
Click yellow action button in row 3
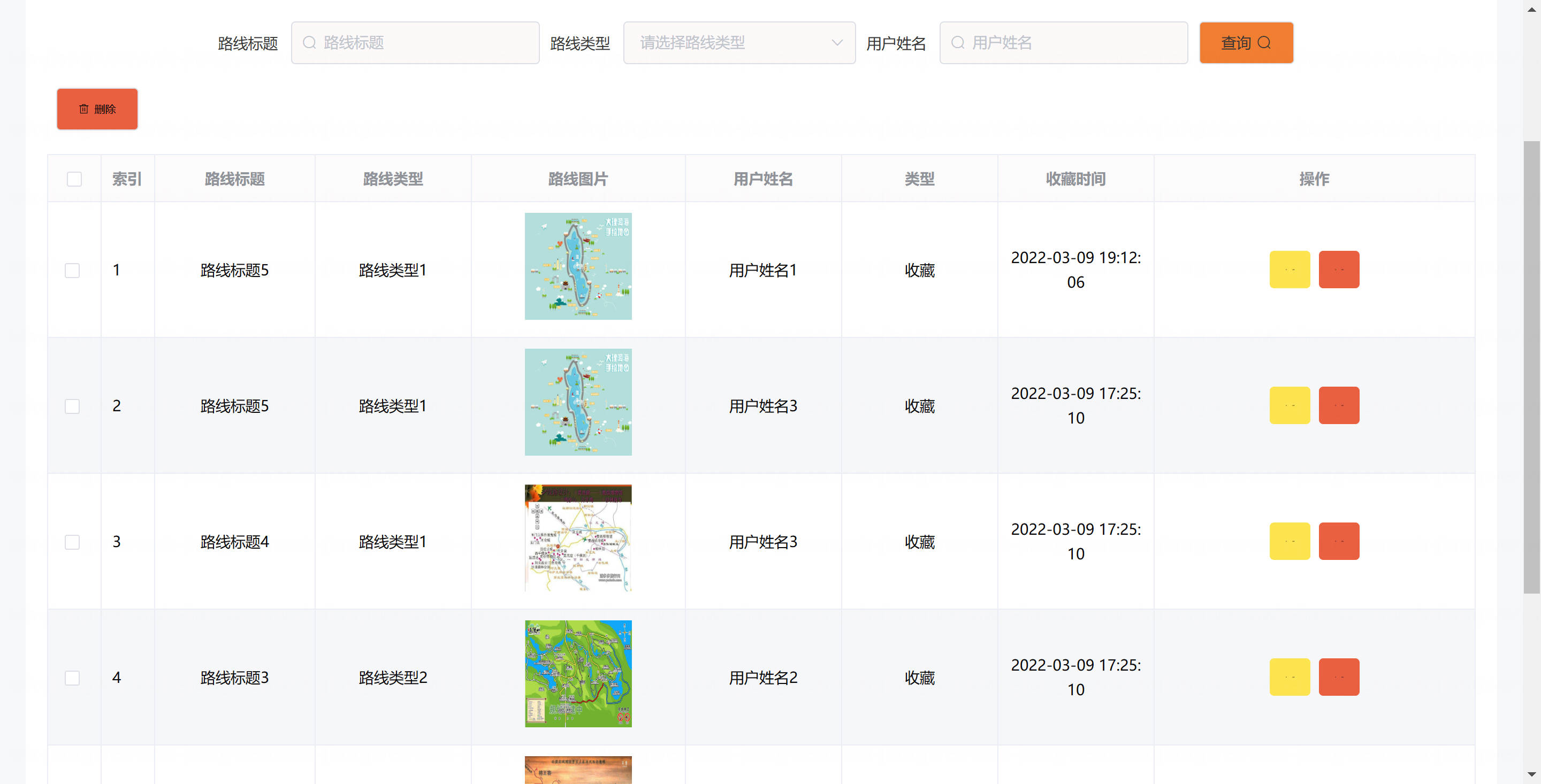coord(1290,541)
